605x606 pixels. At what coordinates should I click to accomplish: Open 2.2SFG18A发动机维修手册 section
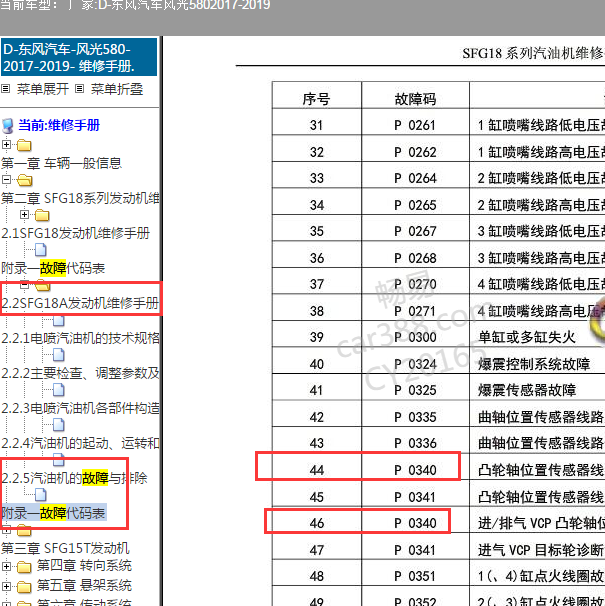click(x=80, y=303)
